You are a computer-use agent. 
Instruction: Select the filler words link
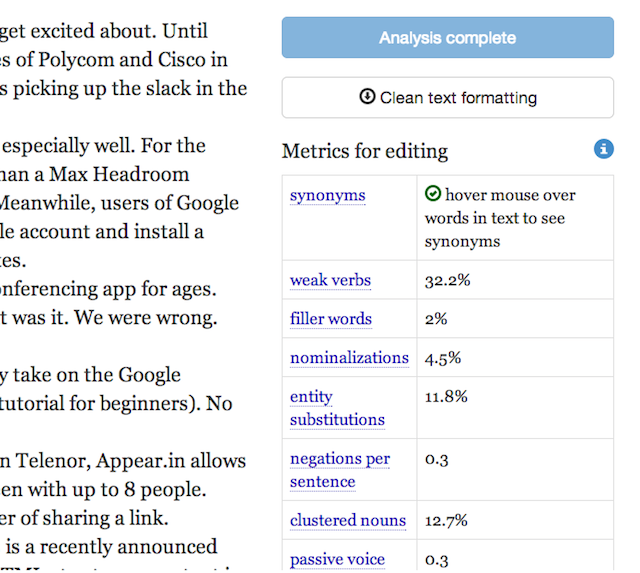click(330, 319)
